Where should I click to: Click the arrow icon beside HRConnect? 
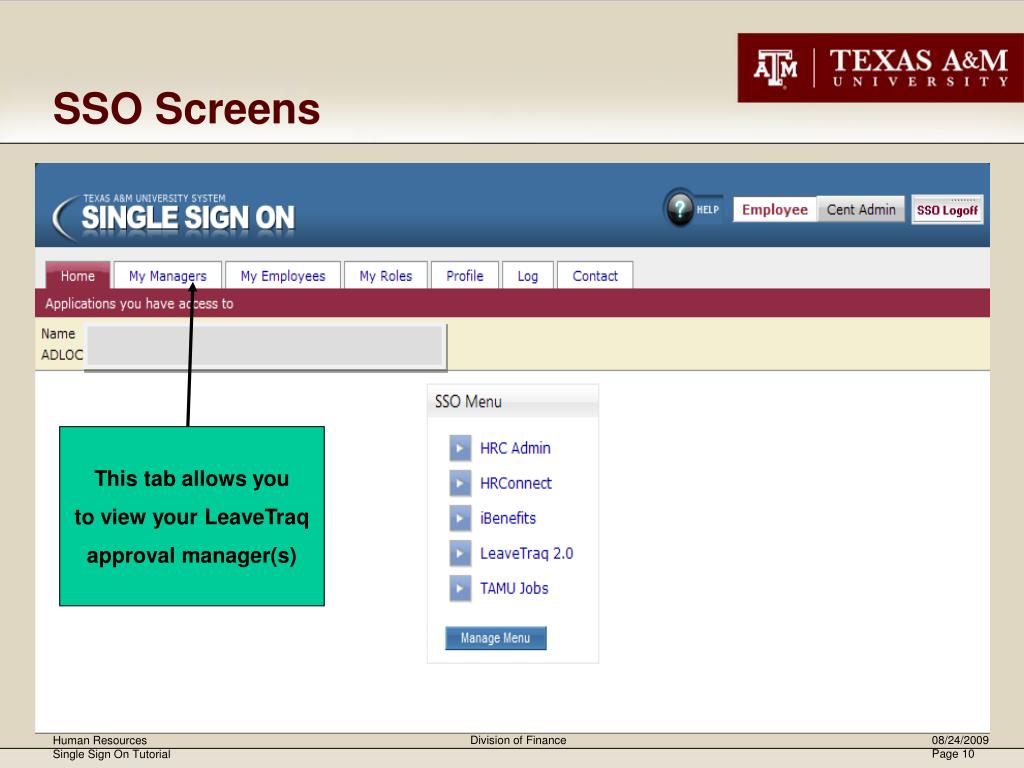[460, 483]
